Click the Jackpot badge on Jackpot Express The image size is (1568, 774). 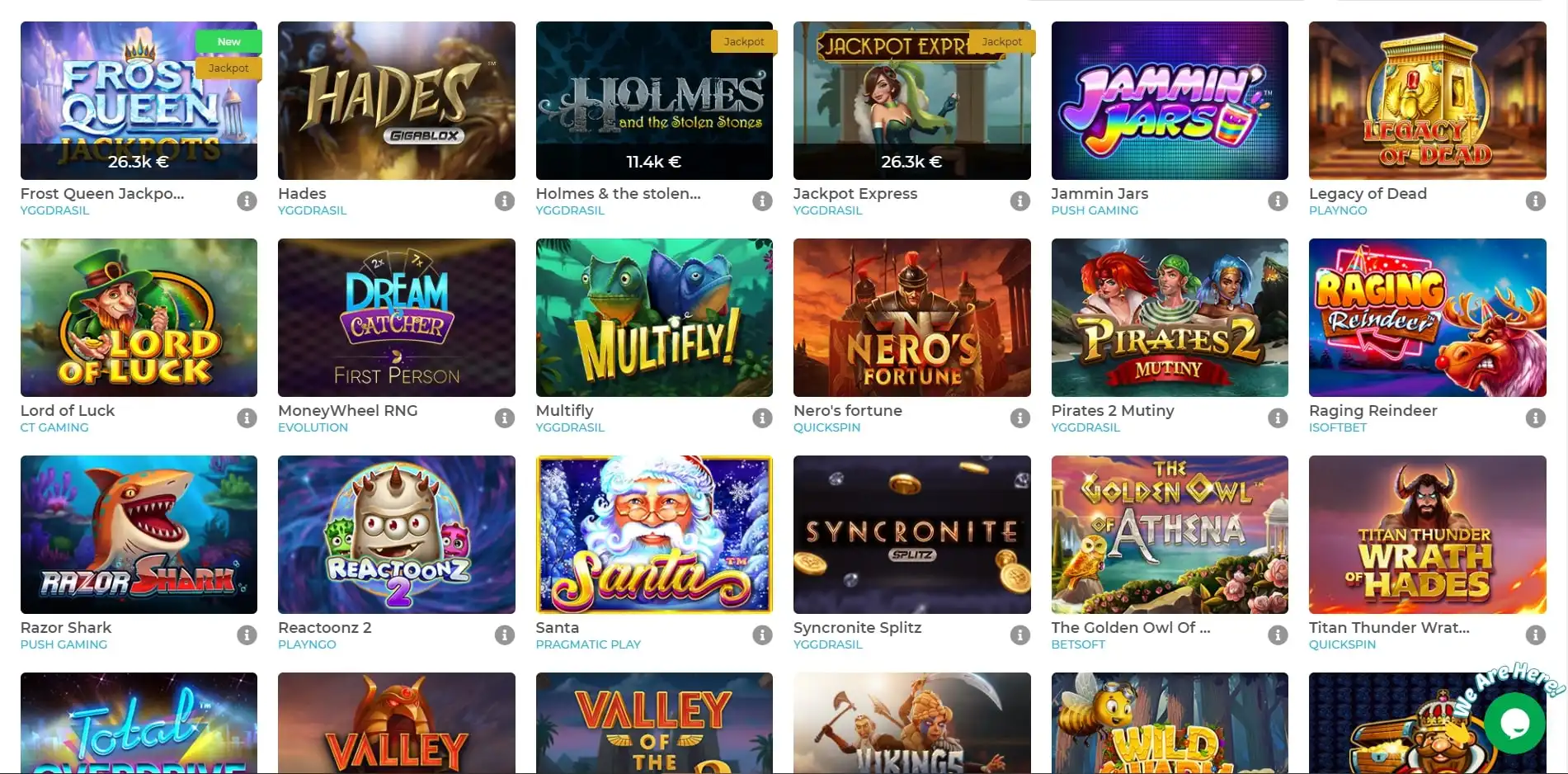tap(1001, 41)
